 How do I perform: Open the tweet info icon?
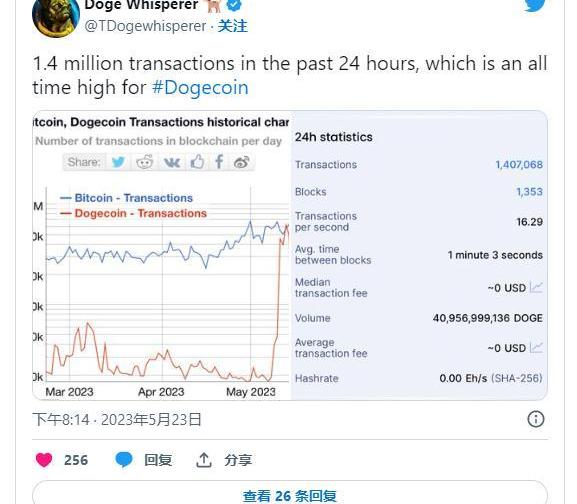tap(535, 419)
